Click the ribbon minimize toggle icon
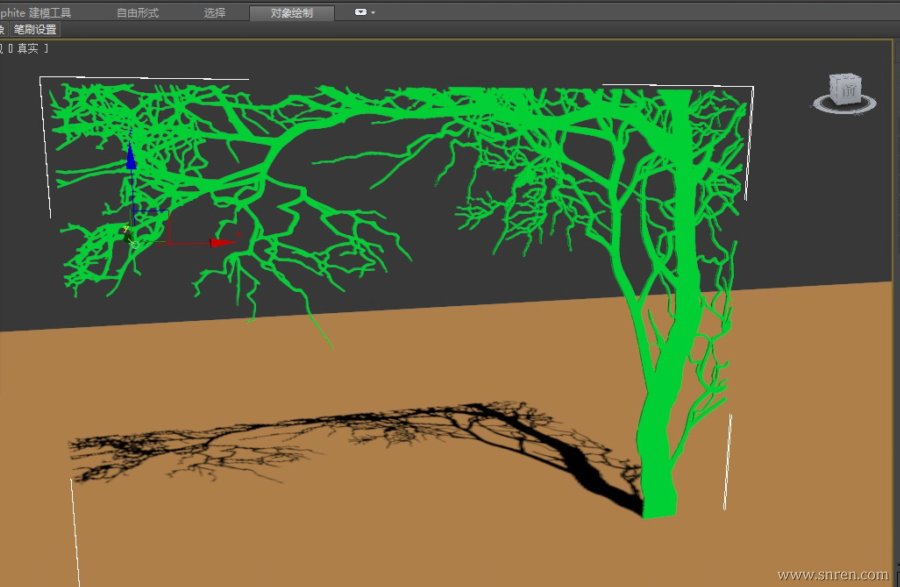 (360, 13)
